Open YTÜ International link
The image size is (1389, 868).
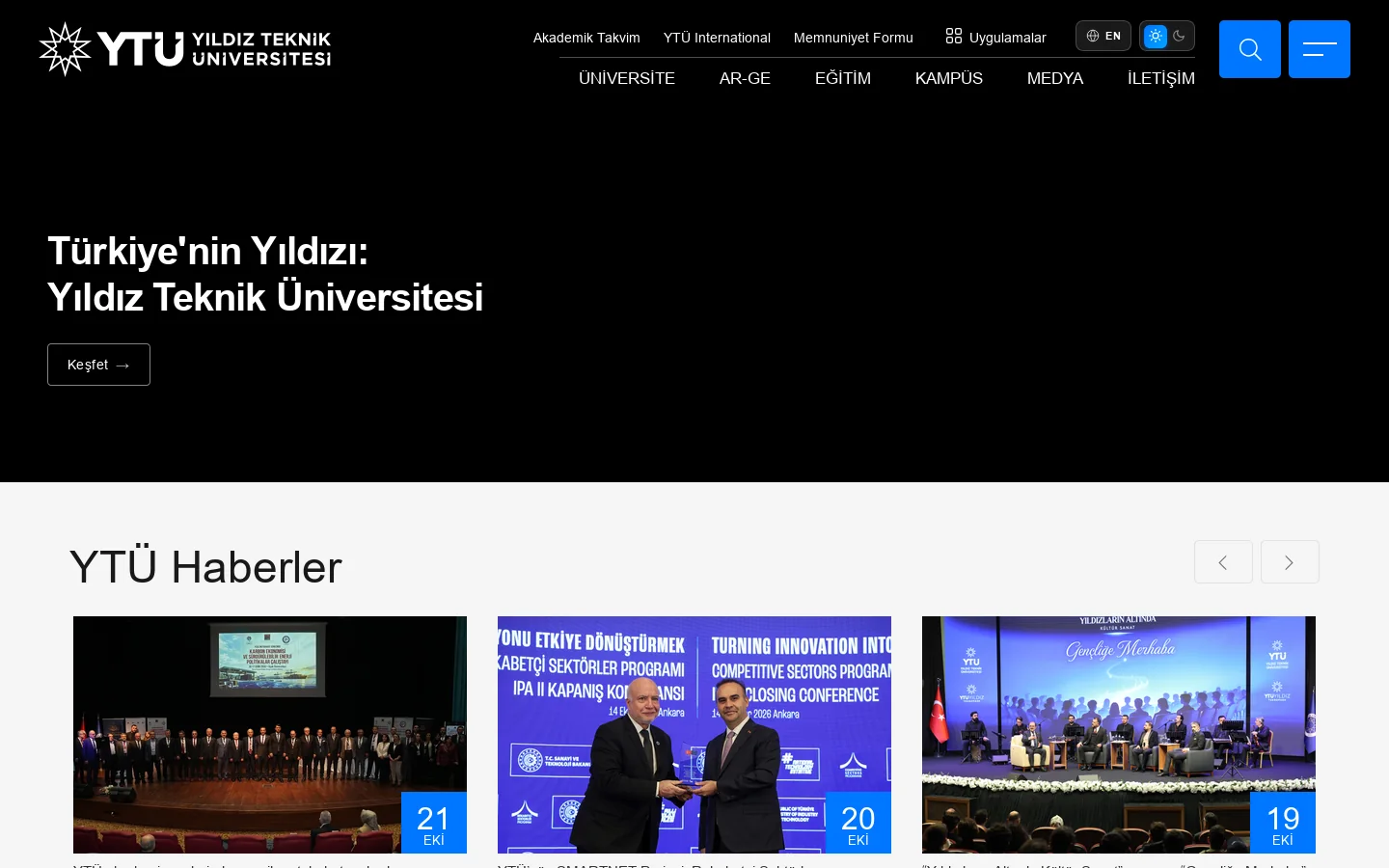point(717,38)
